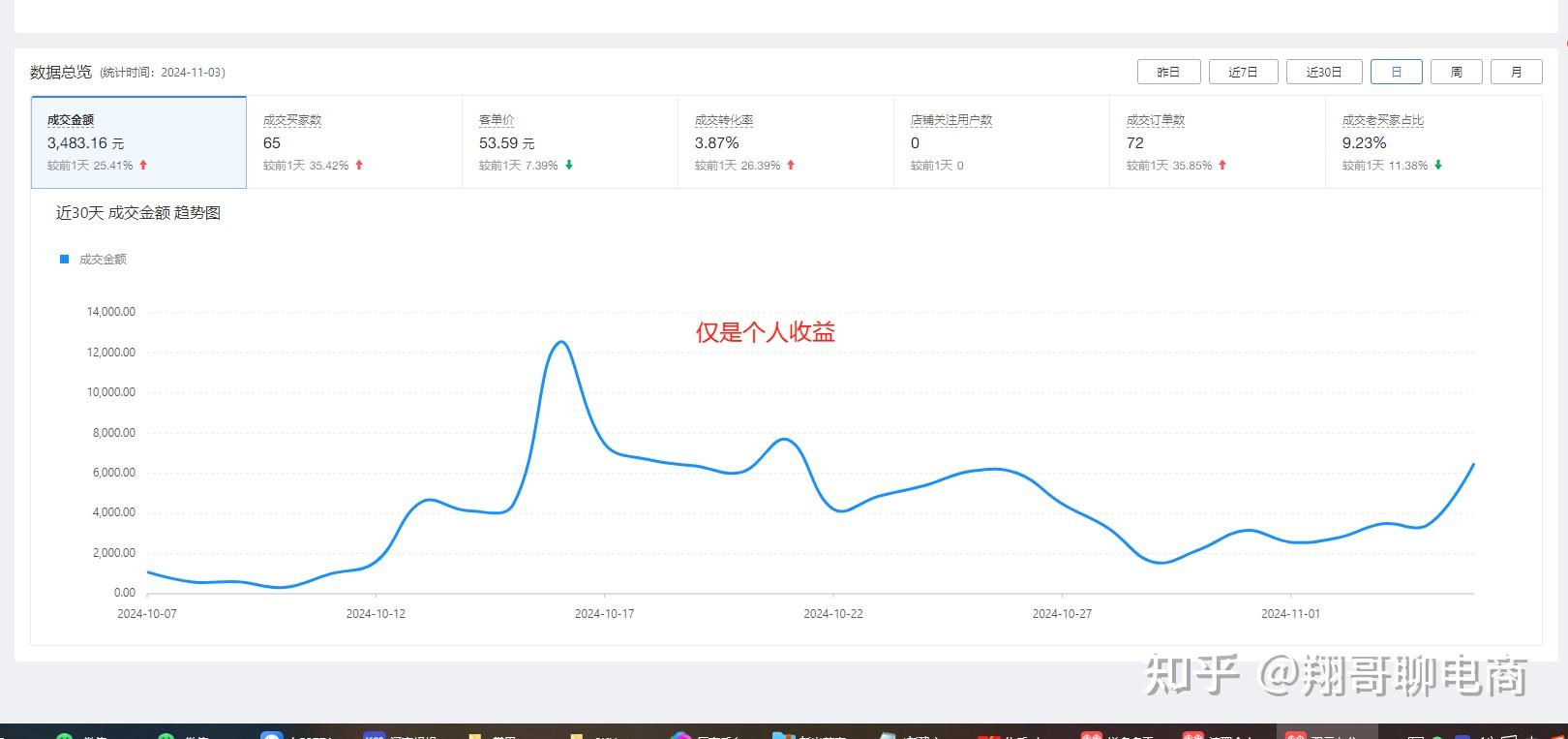Click the 较前1天 25.41% comparison text
The image size is (1568, 739).
pos(90,166)
